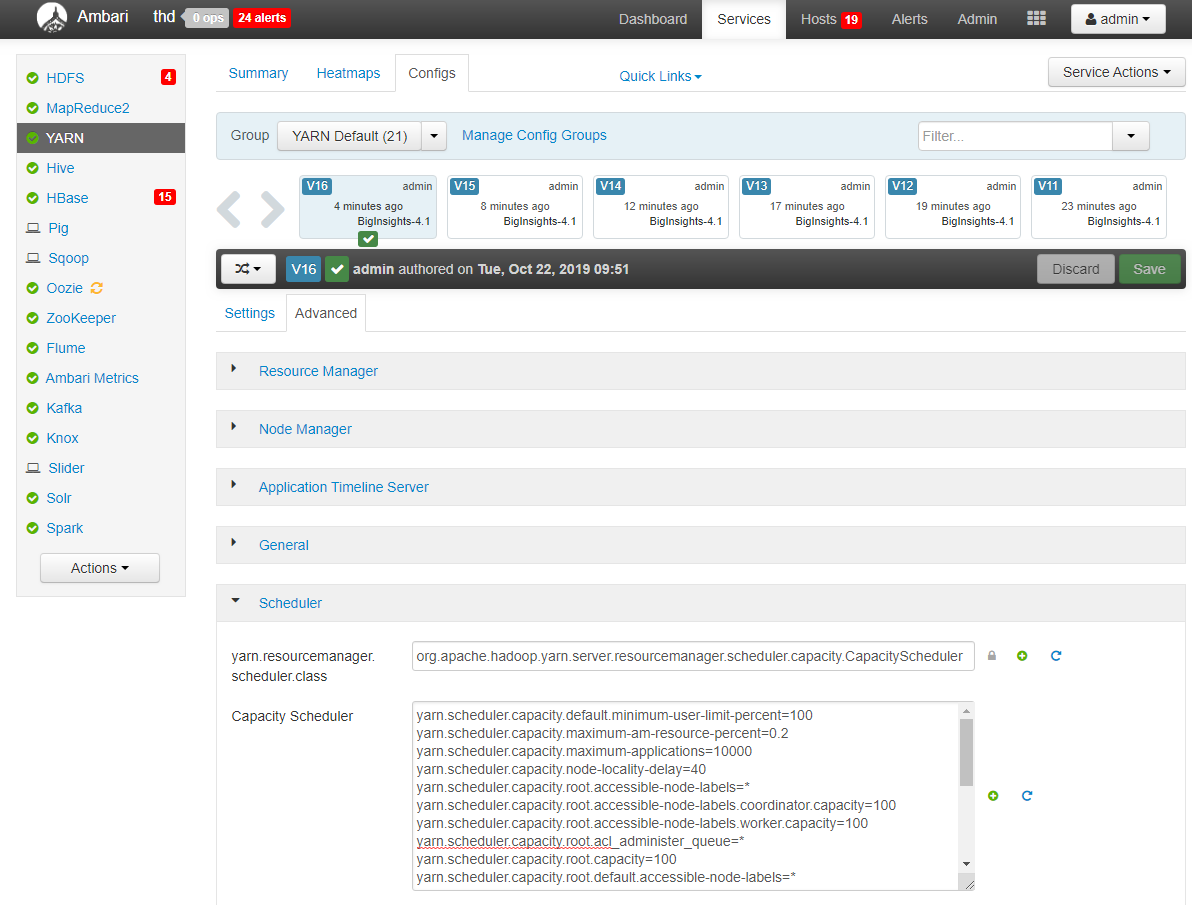Open Alerts in the top navigation

(909, 19)
